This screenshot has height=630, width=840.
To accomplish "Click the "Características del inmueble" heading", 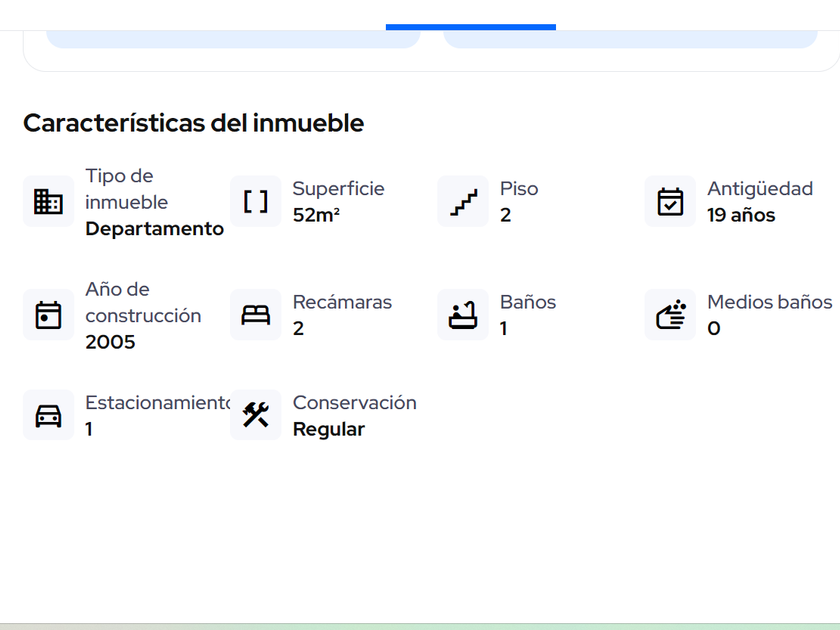I will coord(193,123).
